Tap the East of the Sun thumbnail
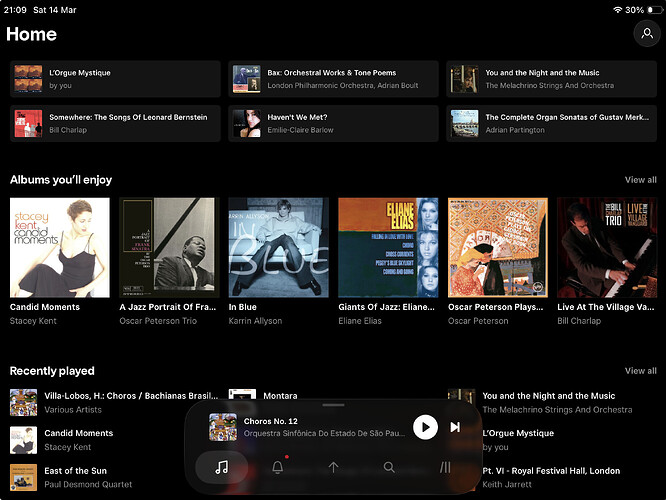Image resolution: width=666 pixels, height=500 pixels. tap(23, 477)
